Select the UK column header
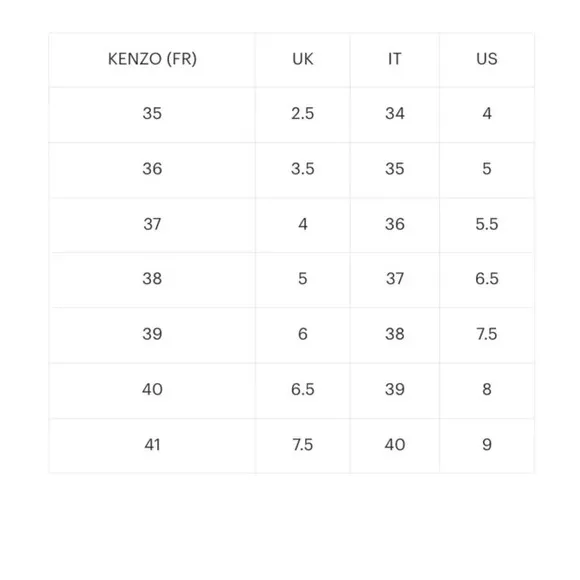 [303, 59]
